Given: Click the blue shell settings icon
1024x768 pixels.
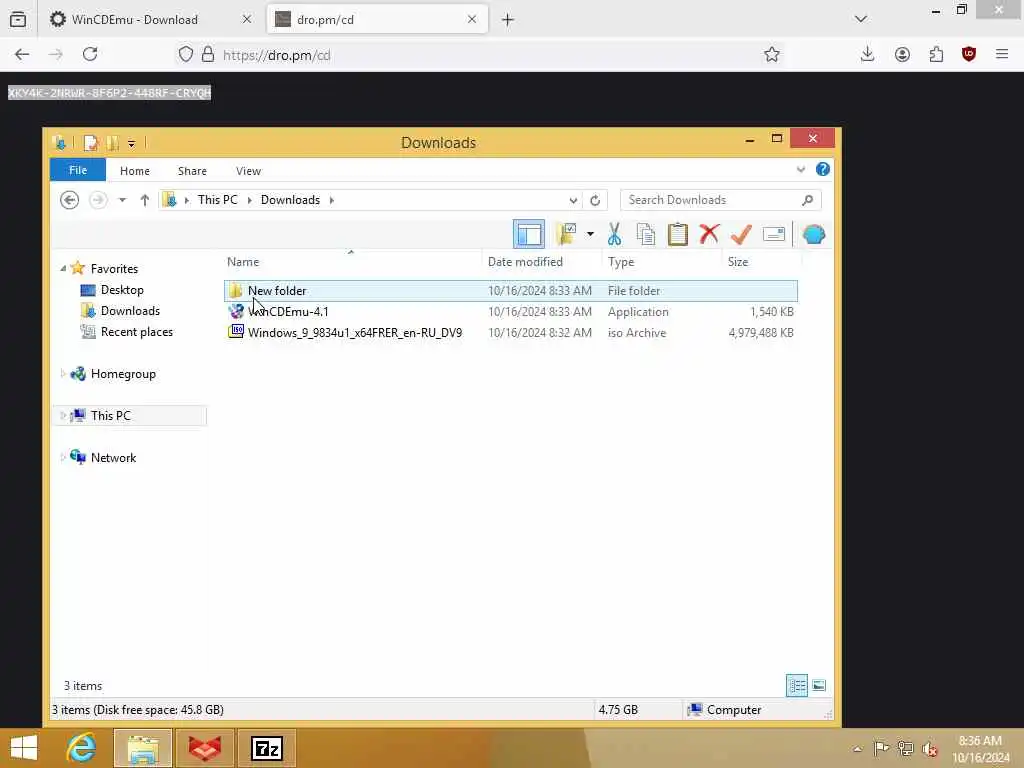Looking at the screenshot, I should [x=814, y=234].
